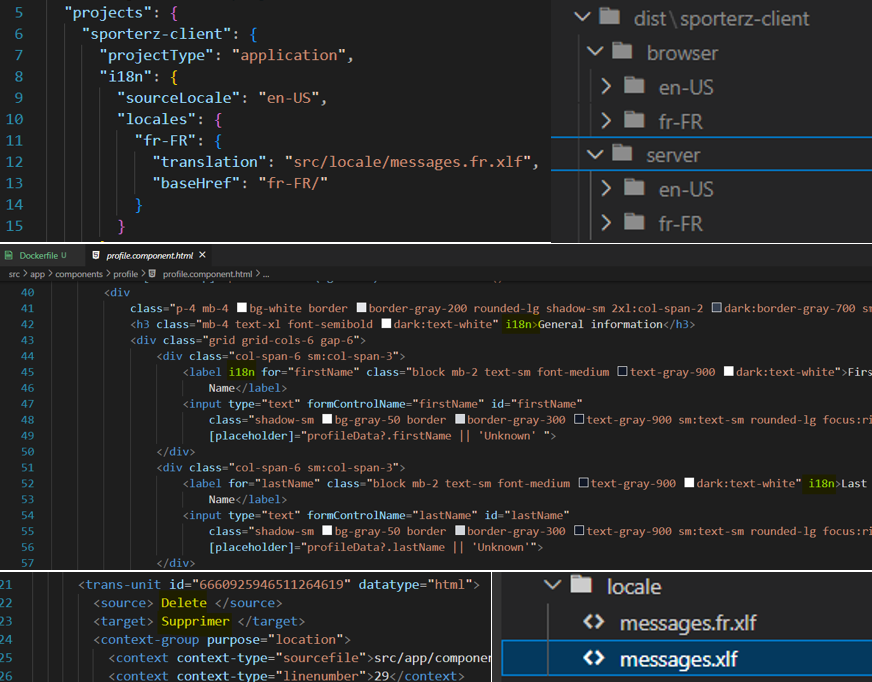Click border-gray-300 swatch on line 48
The height and width of the screenshot is (682, 872).
(460, 419)
